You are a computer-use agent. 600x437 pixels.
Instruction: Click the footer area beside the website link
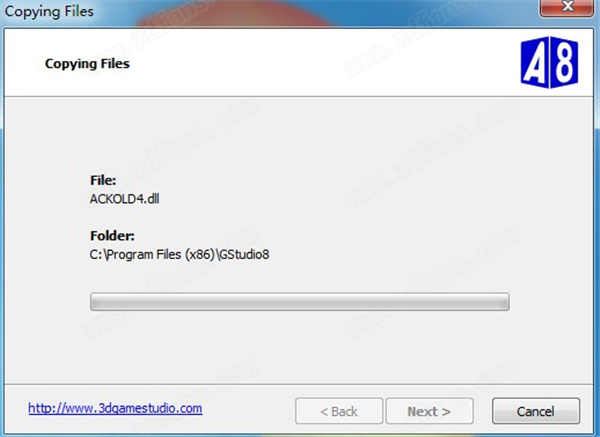(249, 409)
